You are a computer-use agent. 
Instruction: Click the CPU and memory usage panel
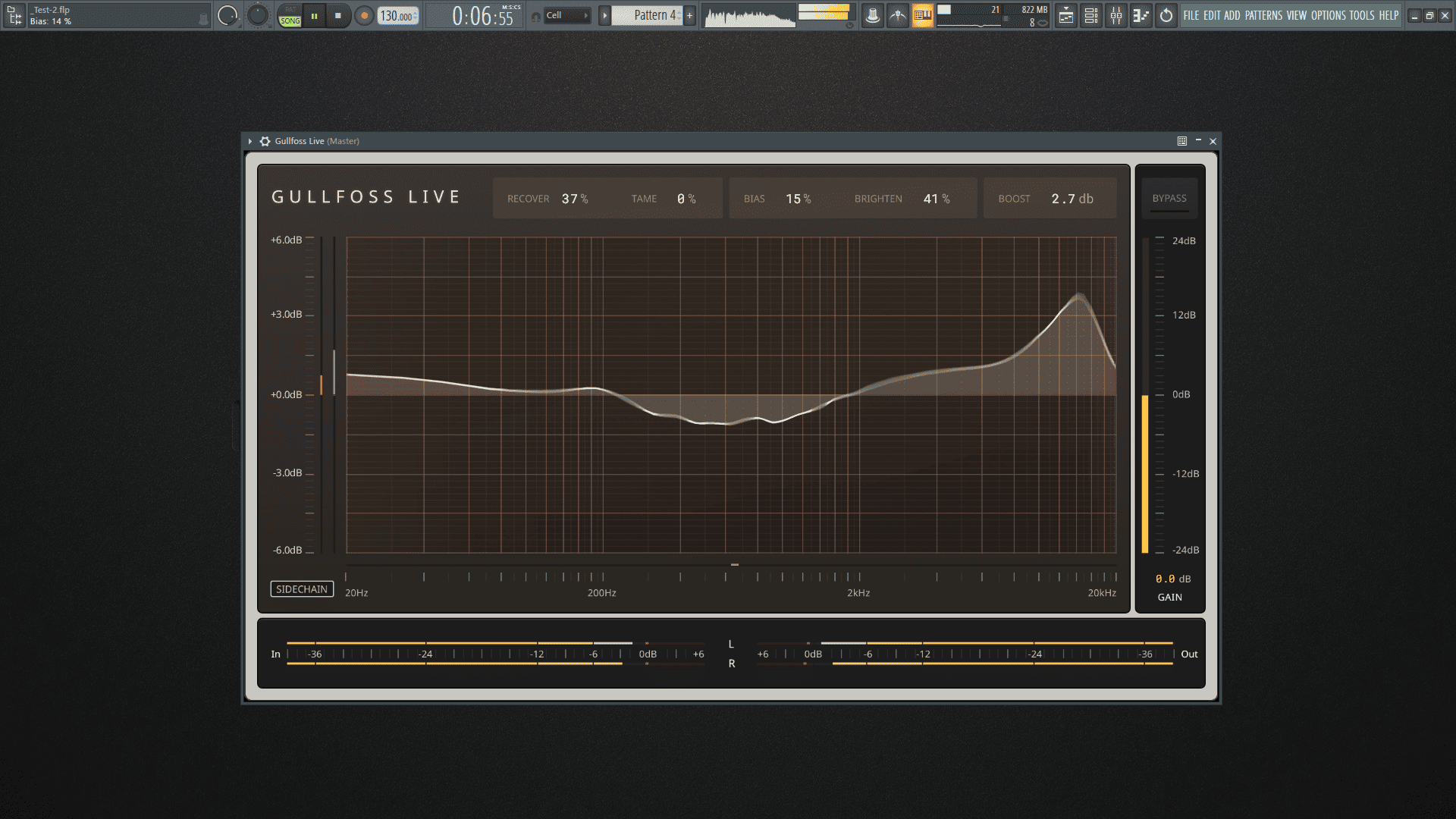click(x=993, y=15)
